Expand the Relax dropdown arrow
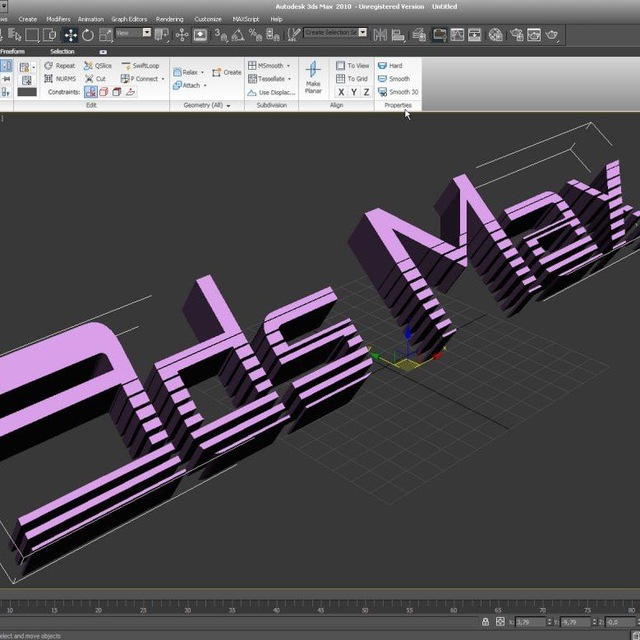This screenshot has width=640, height=640. [x=202, y=73]
